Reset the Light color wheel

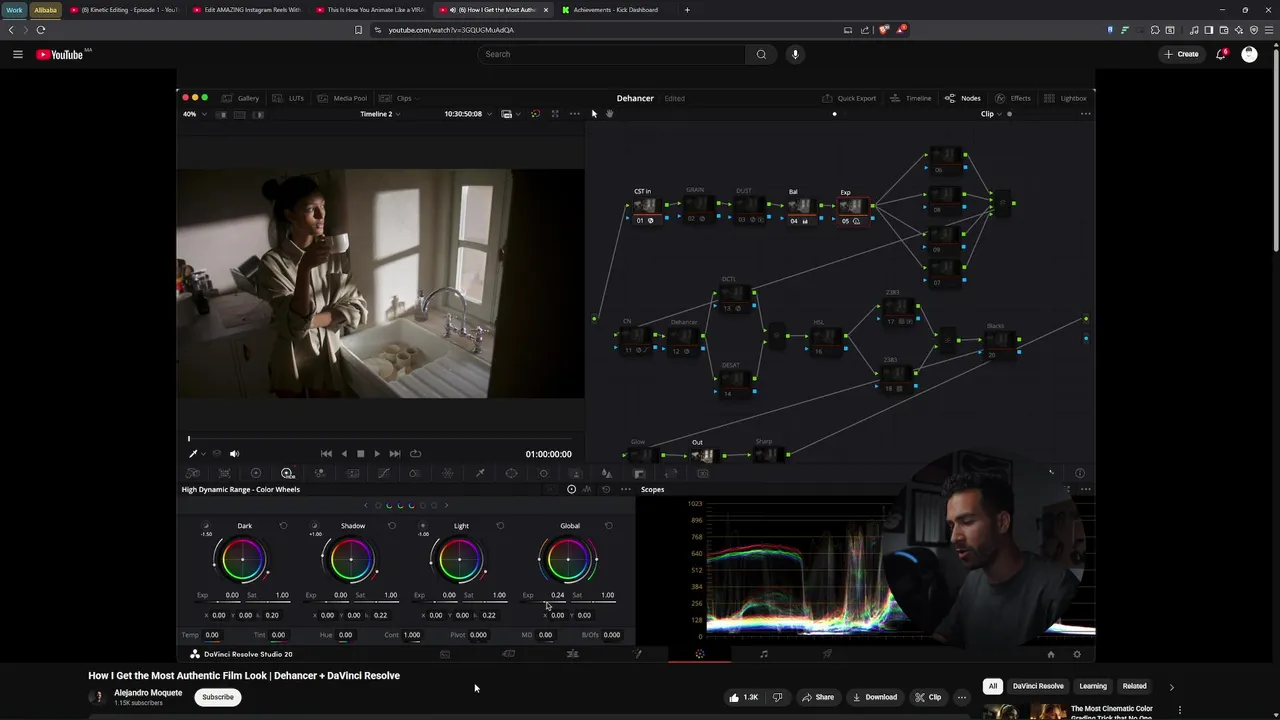coord(500,526)
